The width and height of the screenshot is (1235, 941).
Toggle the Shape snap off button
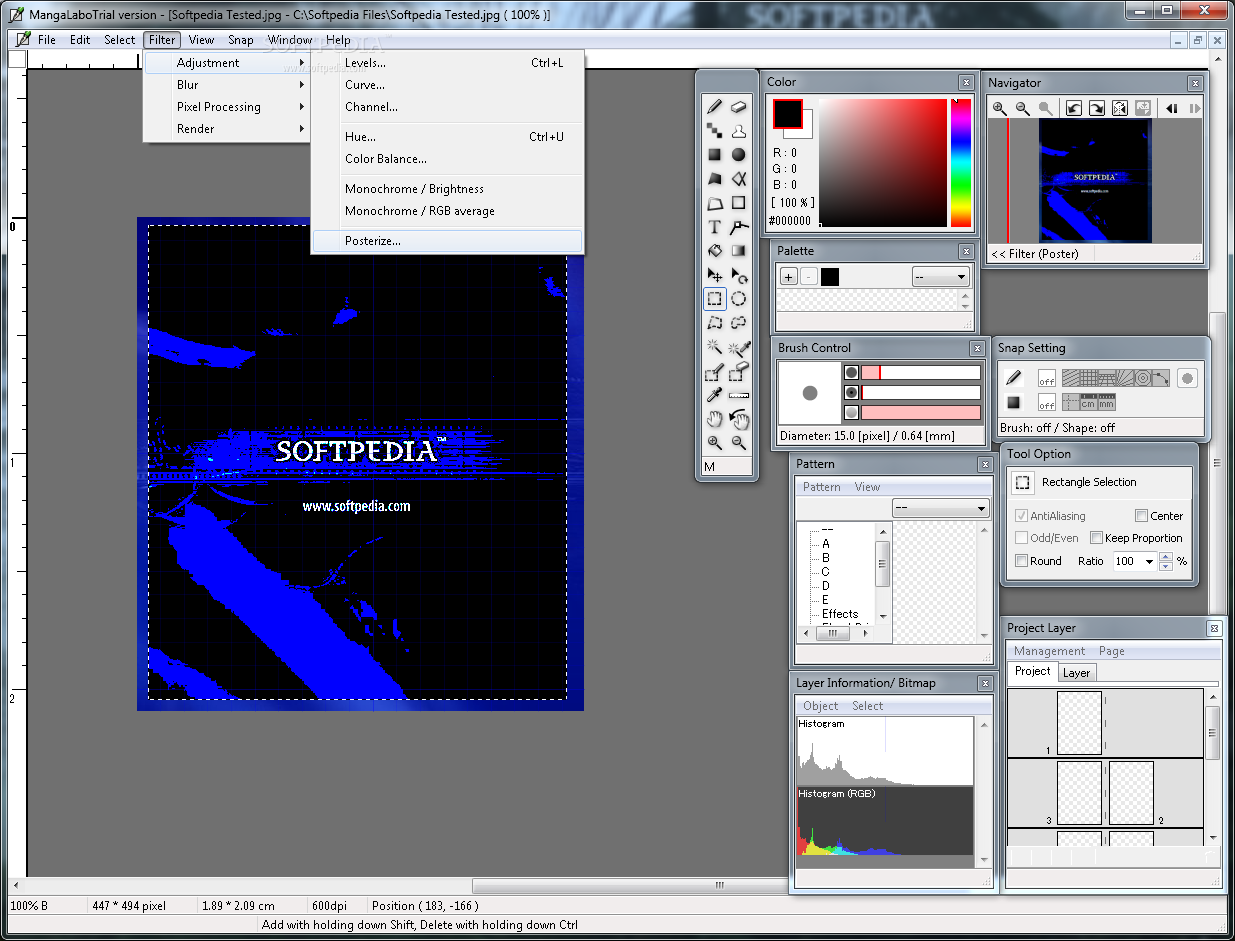[x=1047, y=403]
